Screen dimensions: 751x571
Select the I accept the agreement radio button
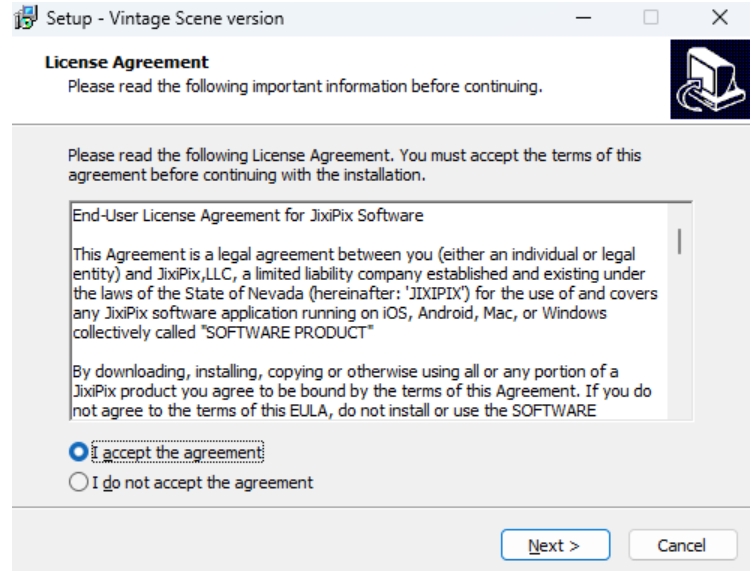[79, 452]
